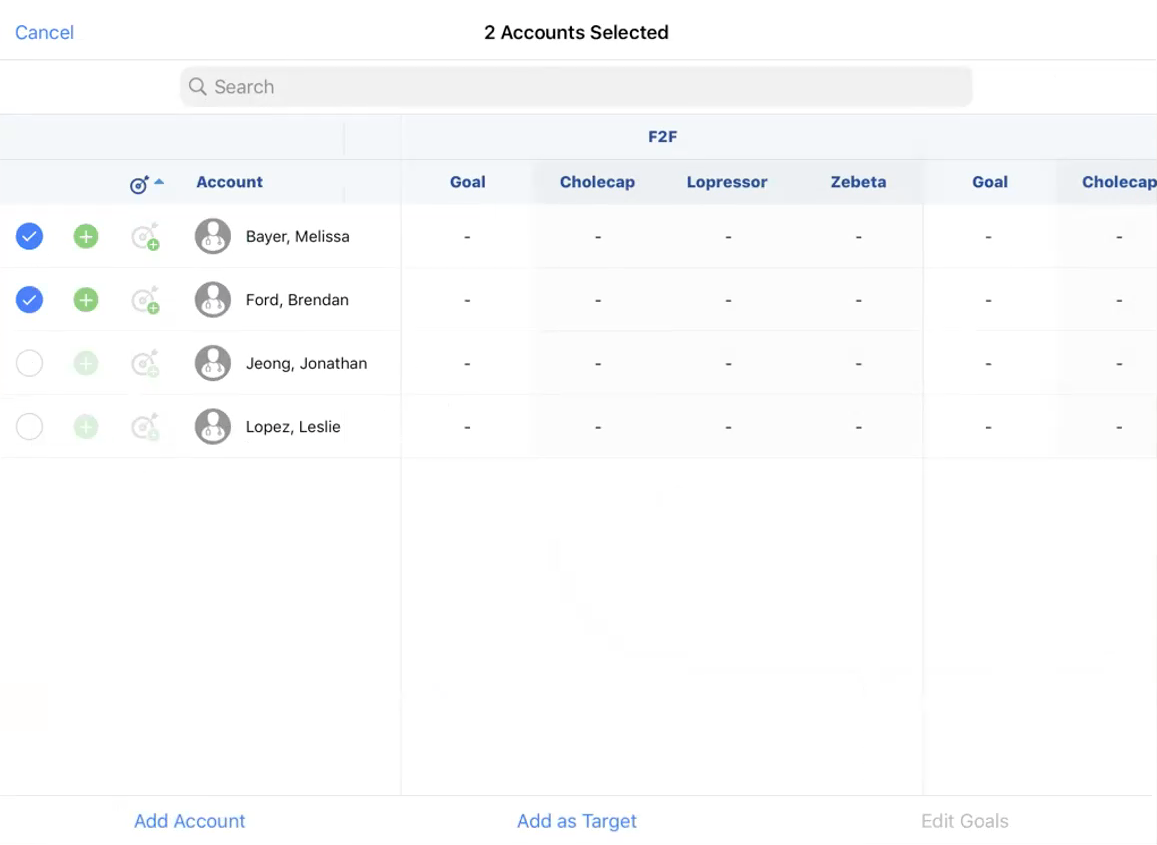This screenshot has width=1157, height=845.
Task: Tap Add Account at the bottom
Action: [x=190, y=821]
